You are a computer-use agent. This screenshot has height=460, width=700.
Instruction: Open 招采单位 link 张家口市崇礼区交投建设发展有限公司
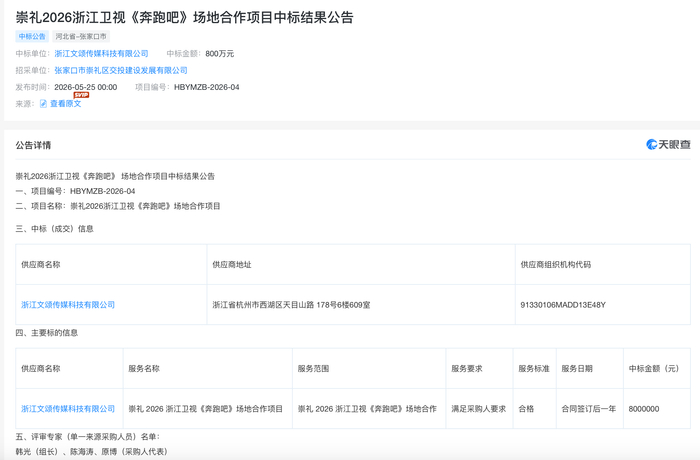121,70
